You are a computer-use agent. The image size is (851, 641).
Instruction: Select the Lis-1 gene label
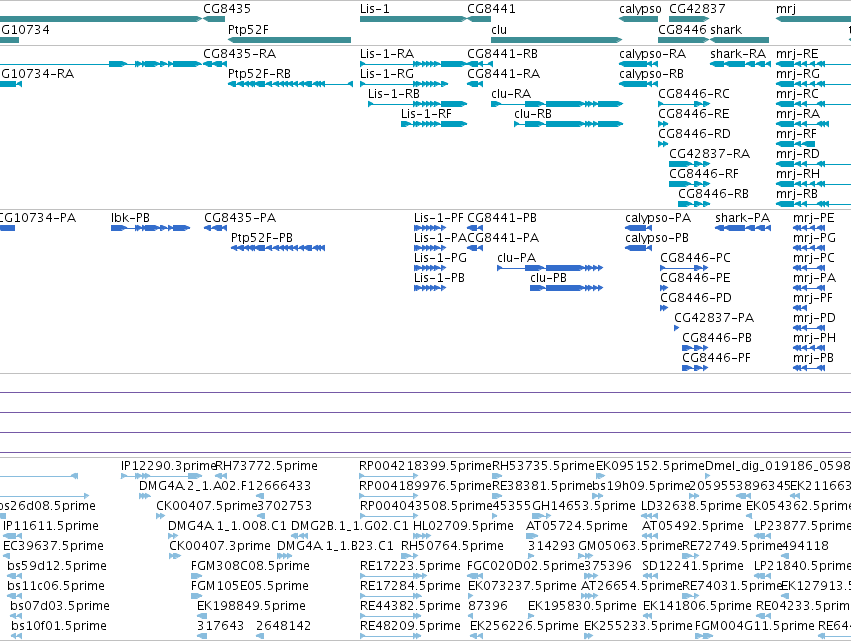pyautogui.click(x=374, y=9)
